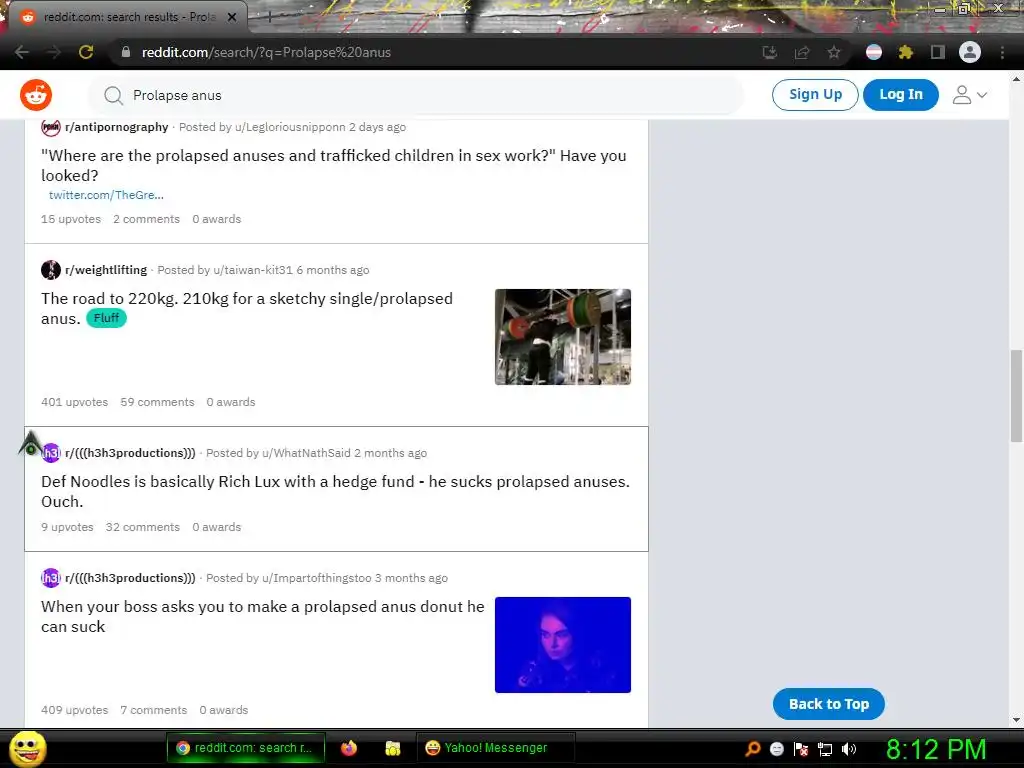
Task: Open user u/Legloriousnipponn profile
Action: tap(290, 127)
